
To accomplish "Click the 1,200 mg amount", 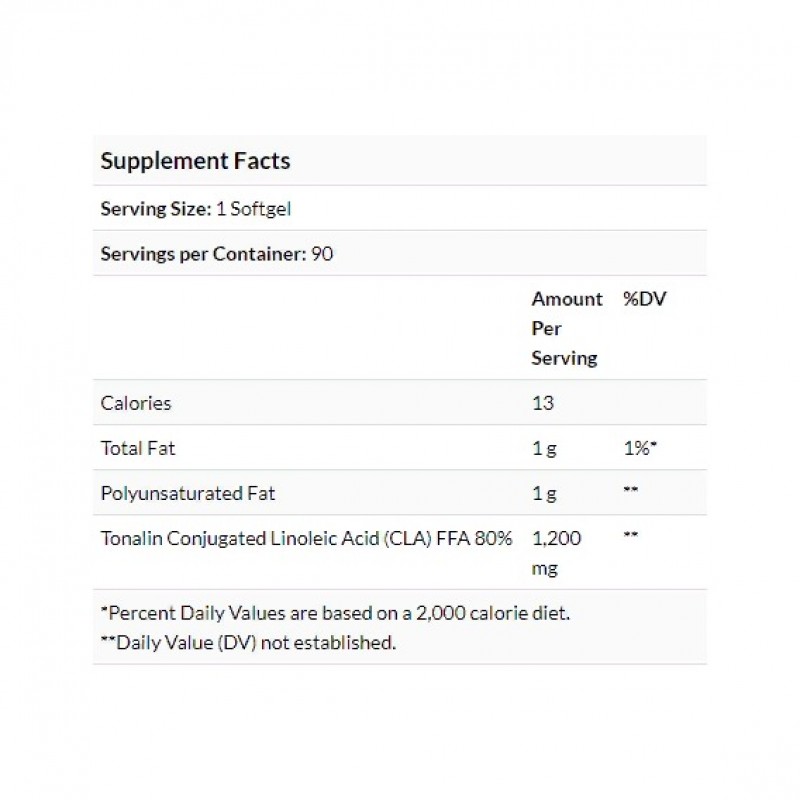I will click(x=557, y=553).
